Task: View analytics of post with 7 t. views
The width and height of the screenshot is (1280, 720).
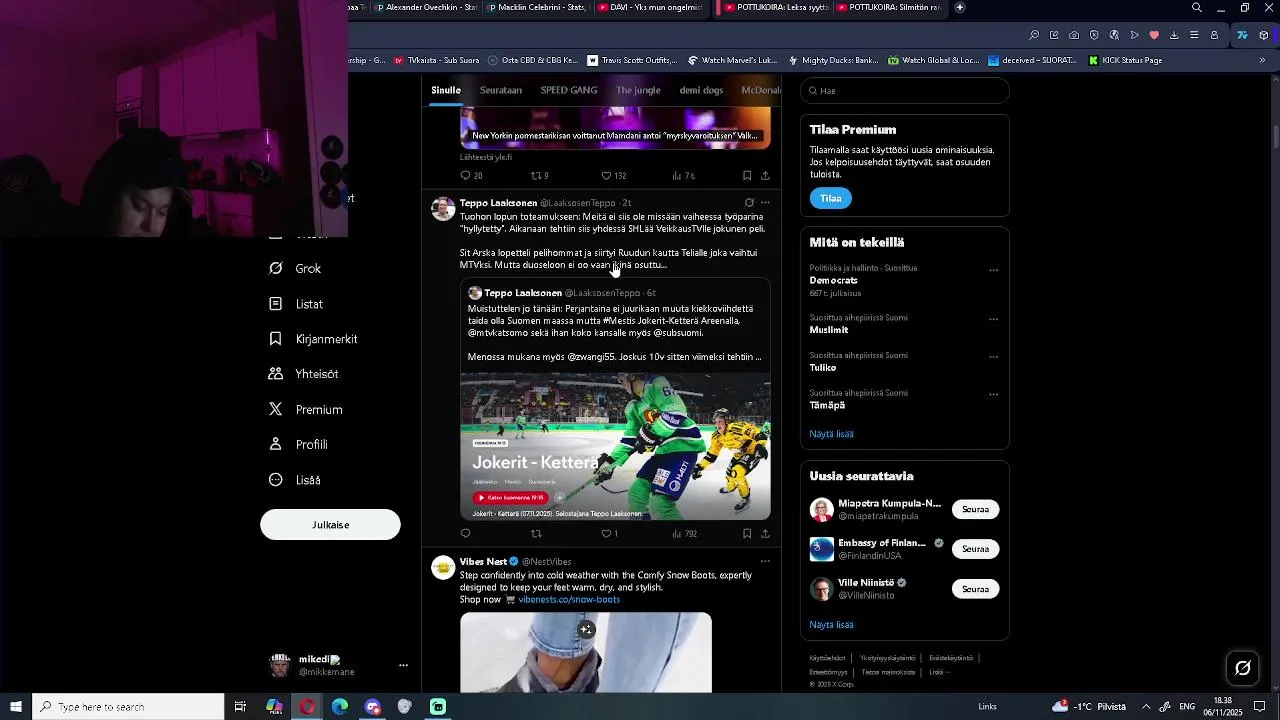Action: point(684,175)
